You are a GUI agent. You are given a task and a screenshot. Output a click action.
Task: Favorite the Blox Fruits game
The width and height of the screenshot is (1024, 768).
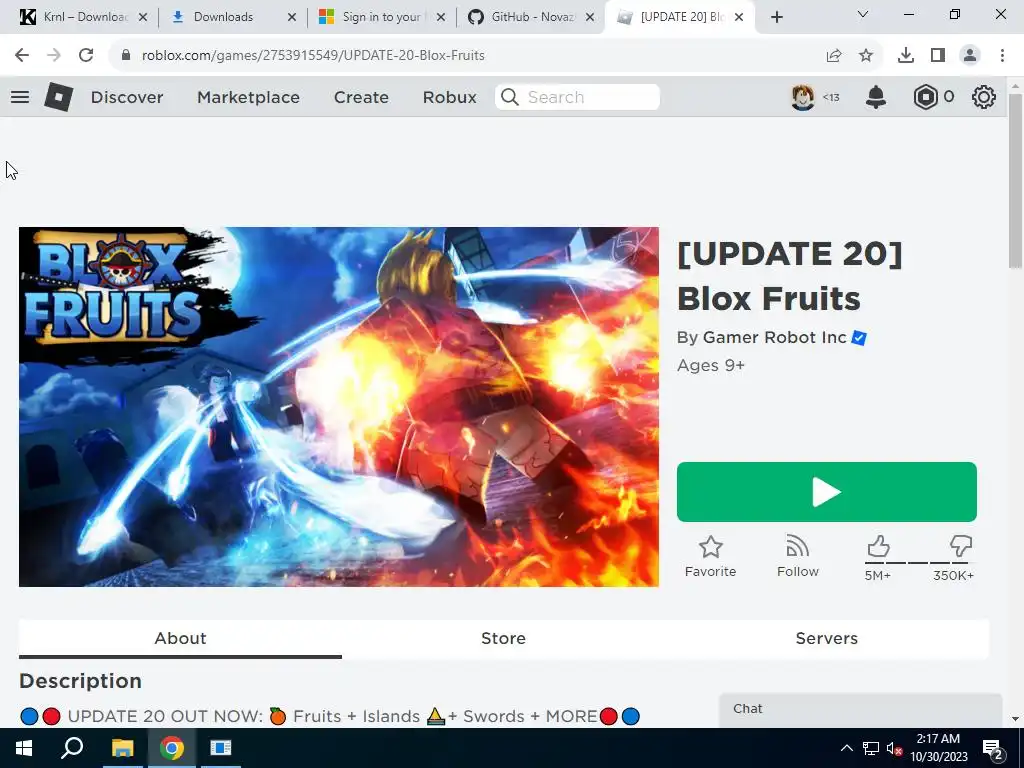[711, 557]
